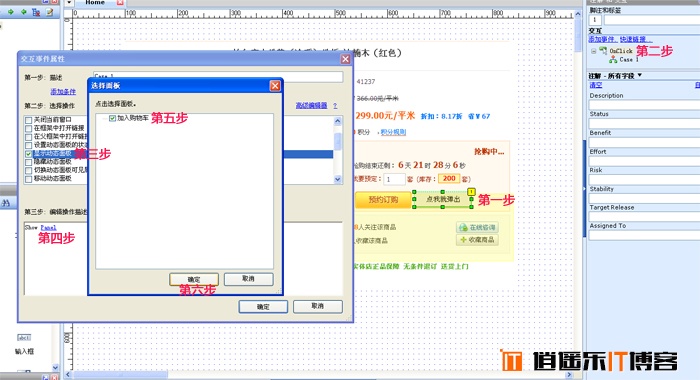This screenshot has width=700, height=380.
Task: Click the right panel collapse handle arrow
Action: click(584, 189)
